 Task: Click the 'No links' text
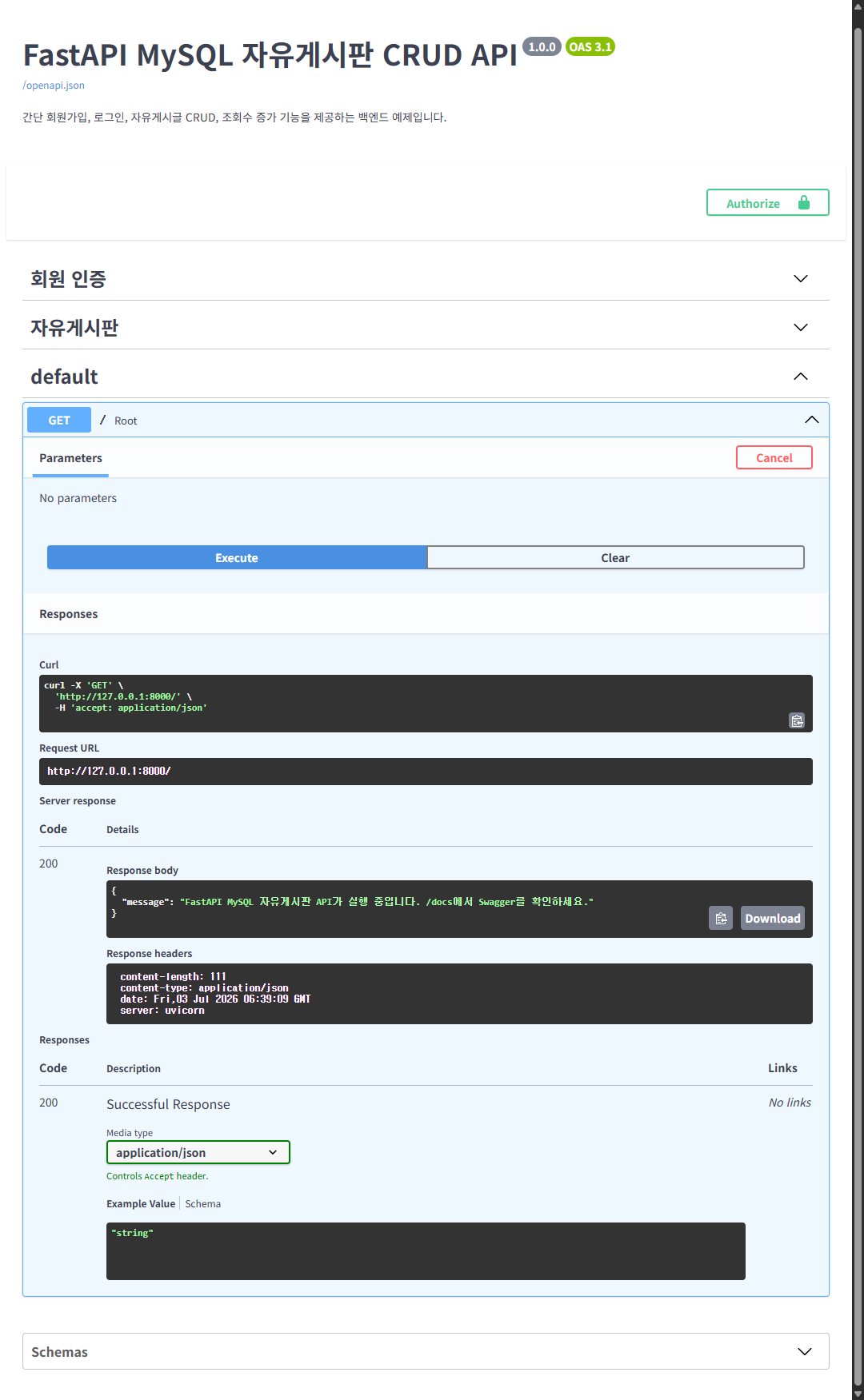(x=790, y=1103)
